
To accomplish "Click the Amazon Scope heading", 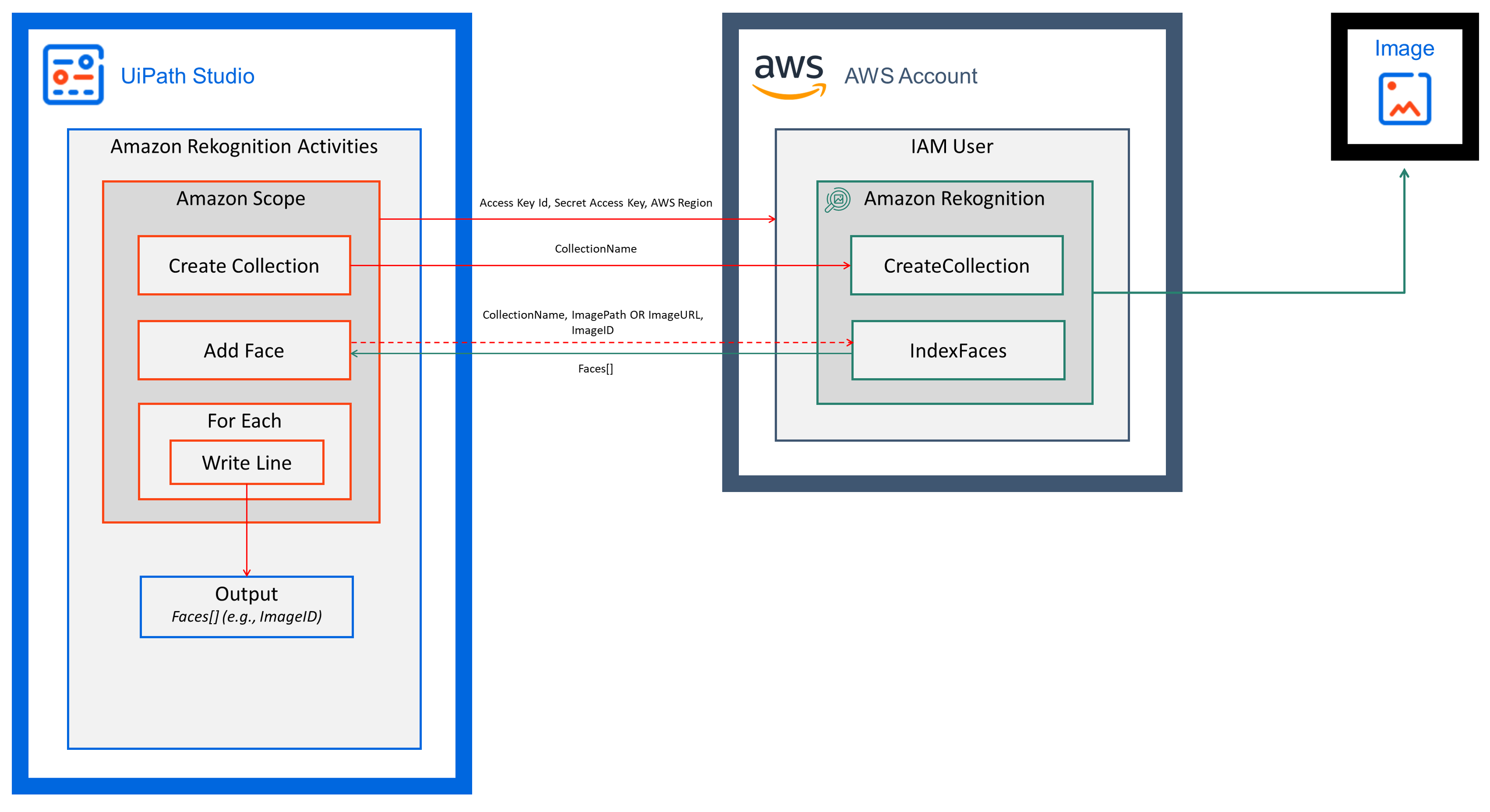I will (x=241, y=198).
